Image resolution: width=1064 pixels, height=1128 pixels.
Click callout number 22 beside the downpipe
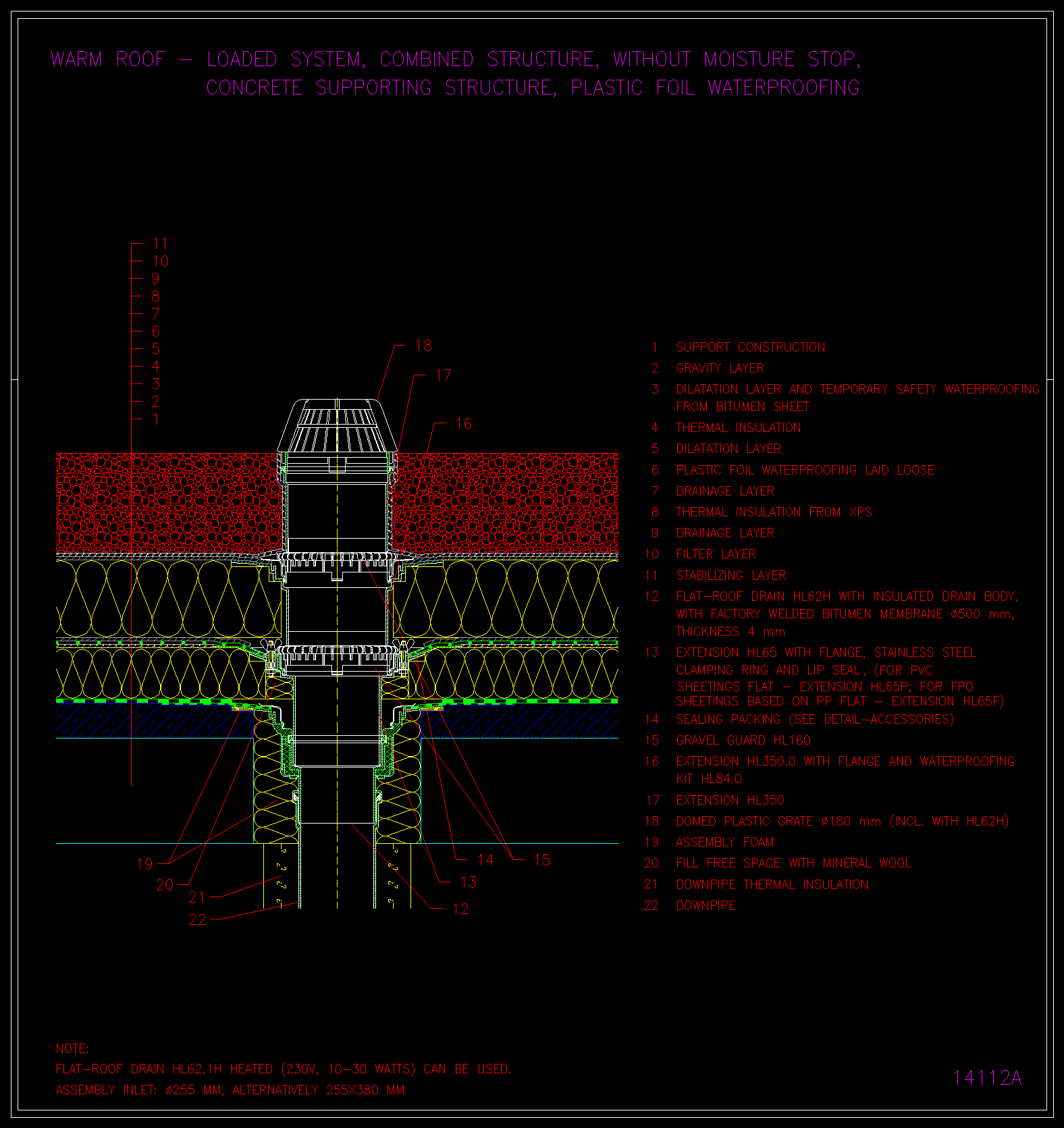coord(197,919)
